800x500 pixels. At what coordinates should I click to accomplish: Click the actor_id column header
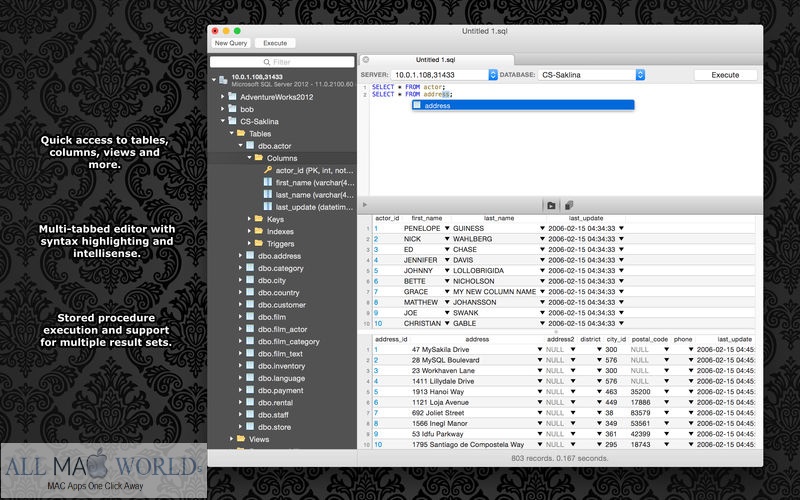pos(387,218)
